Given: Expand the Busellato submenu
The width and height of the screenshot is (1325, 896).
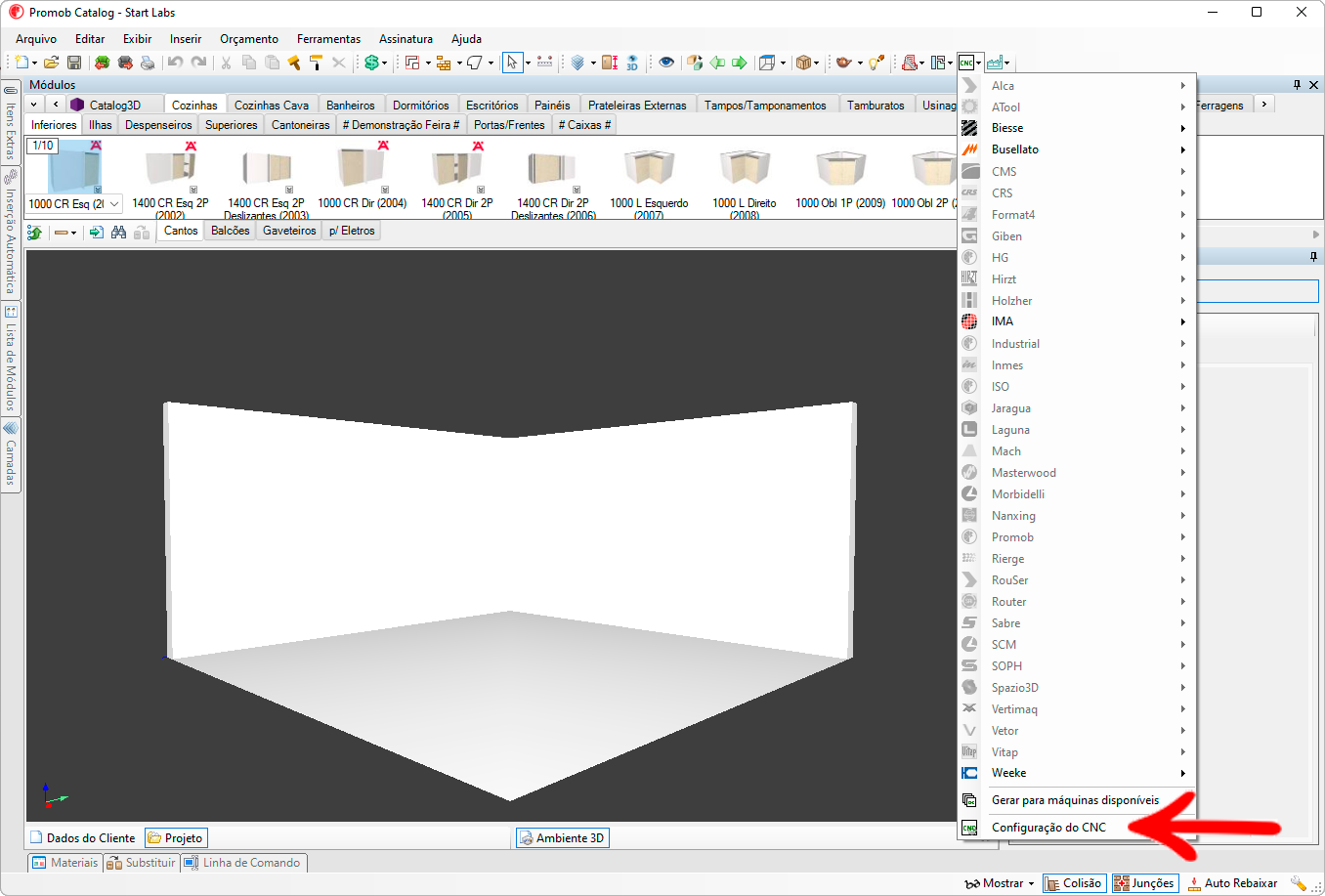Looking at the screenshot, I should [x=1076, y=149].
